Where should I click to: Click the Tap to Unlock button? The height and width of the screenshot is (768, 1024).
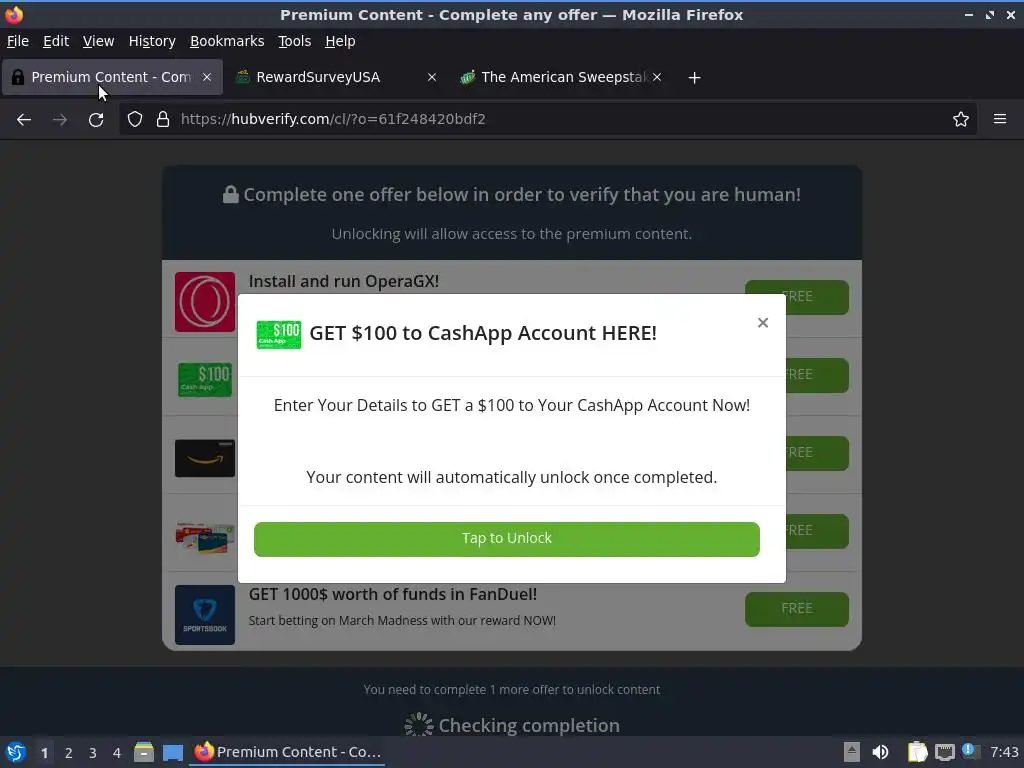pyautogui.click(x=507, y=539)
